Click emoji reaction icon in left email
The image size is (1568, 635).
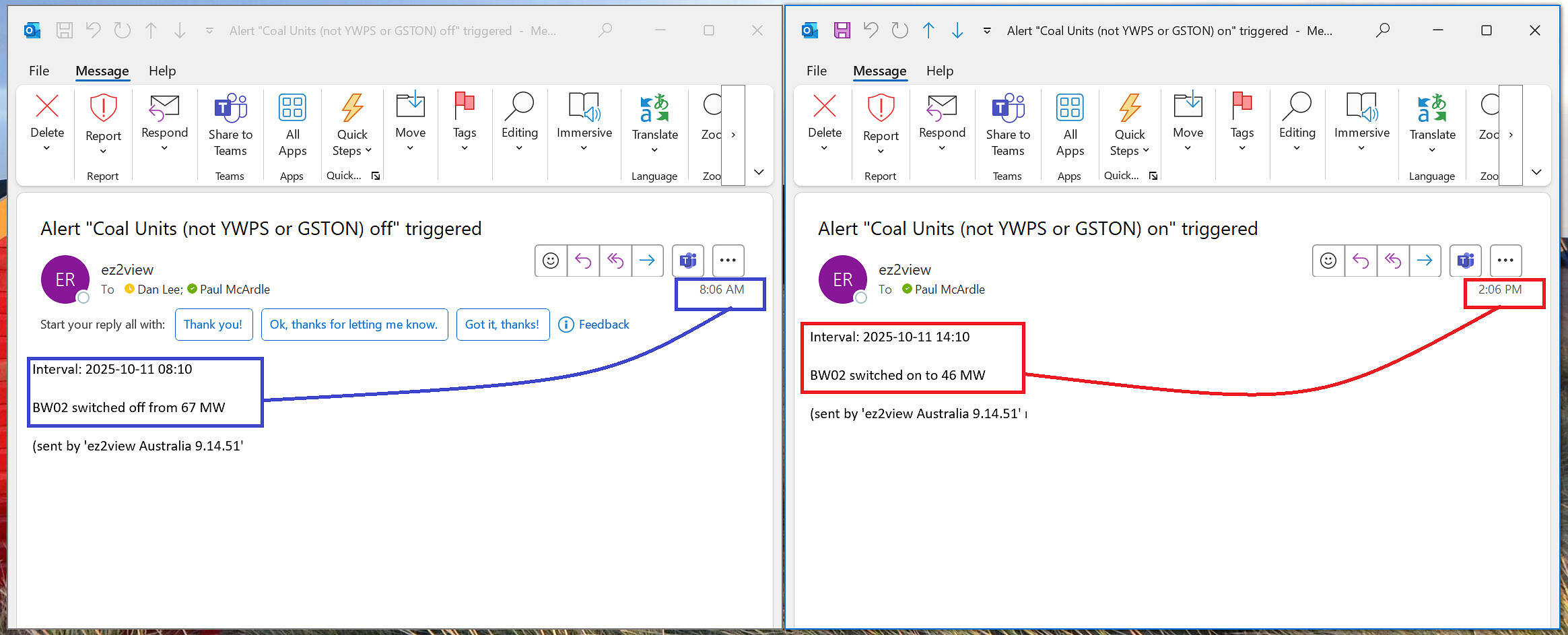click(551, 261)
